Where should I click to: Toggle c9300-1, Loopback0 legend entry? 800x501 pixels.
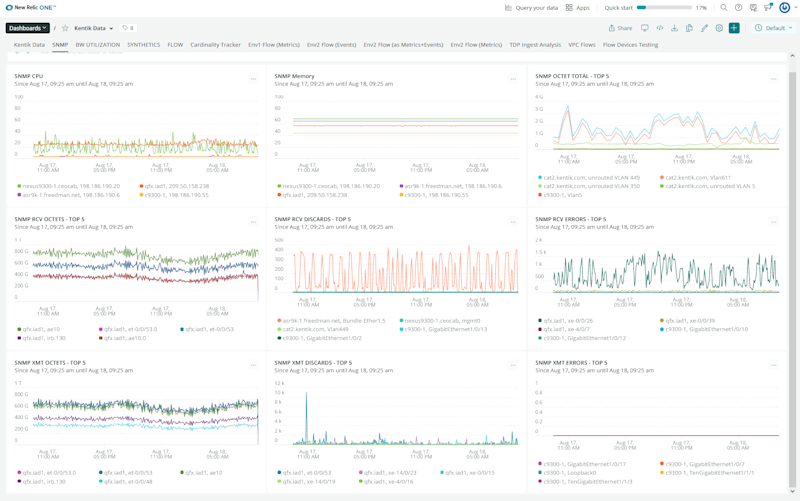pos(569,473)
